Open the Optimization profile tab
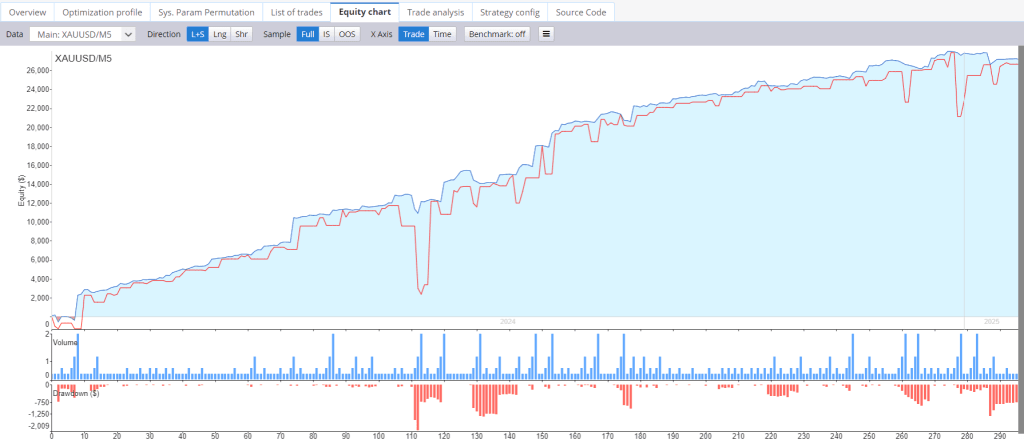The image size is (1024, 440). [x=102, y=12]
